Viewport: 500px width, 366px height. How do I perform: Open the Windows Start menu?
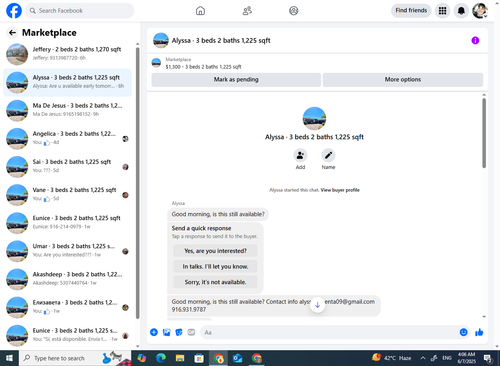(x=9, y=358)
